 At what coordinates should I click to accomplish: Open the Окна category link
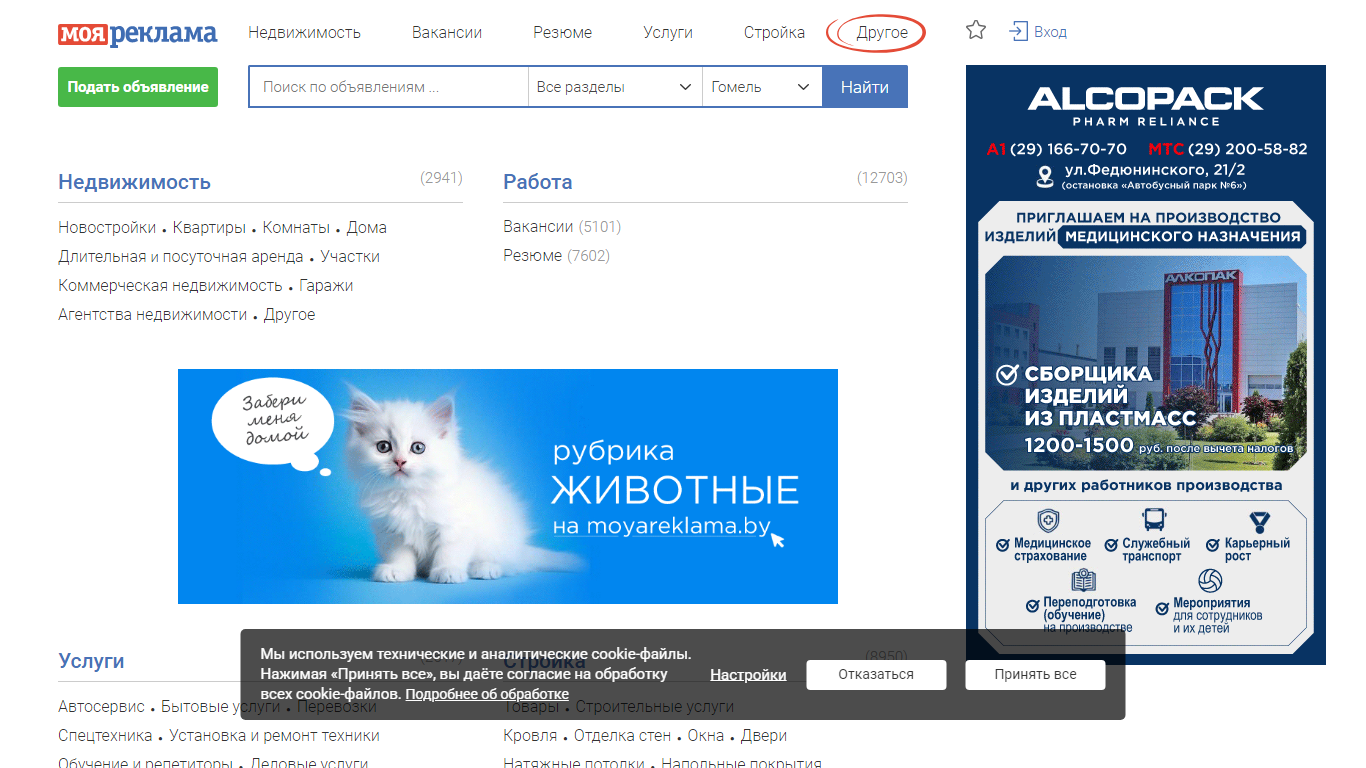pos(706,735)
